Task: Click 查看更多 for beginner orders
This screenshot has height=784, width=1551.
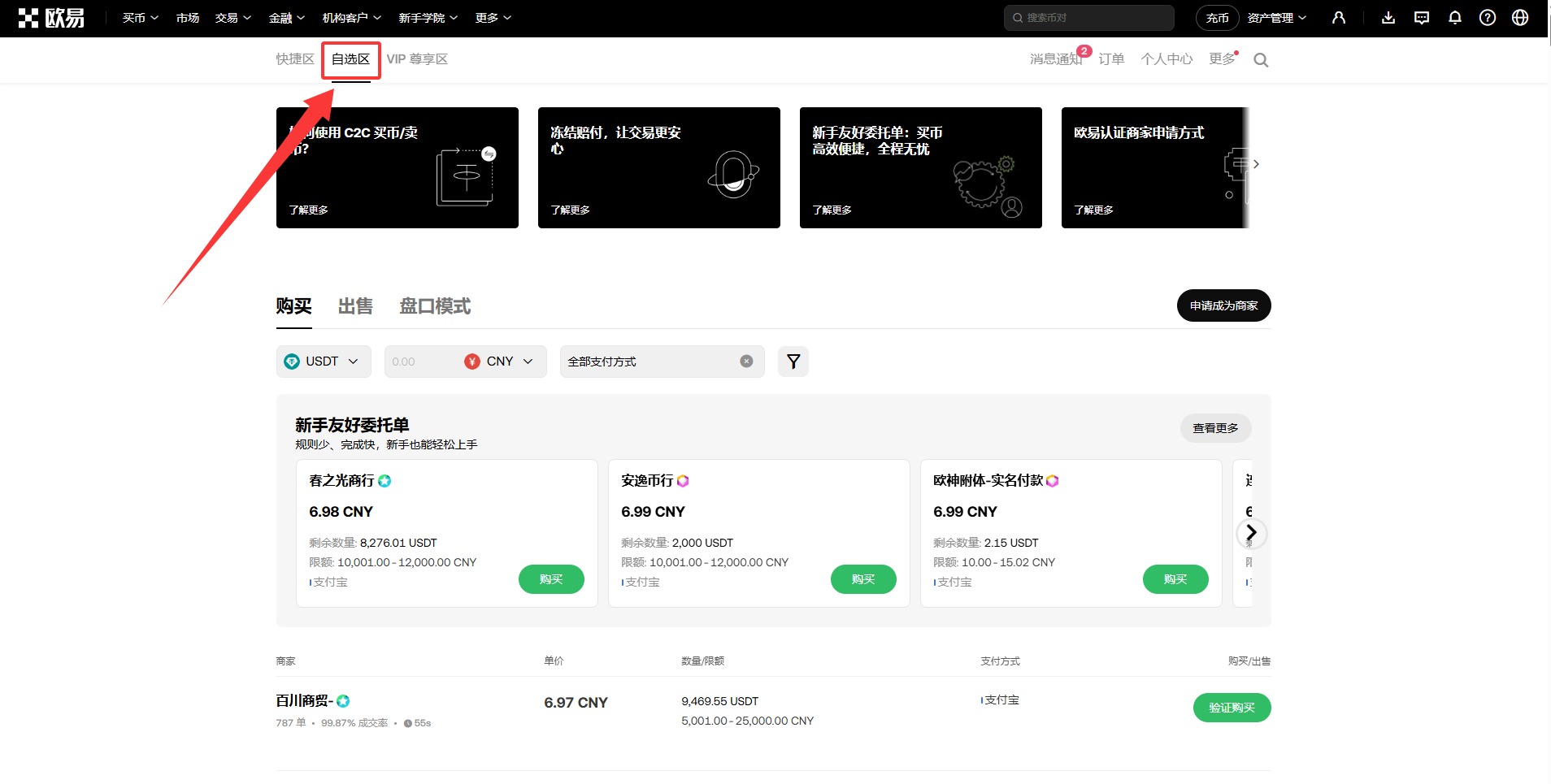Action: (x=1215, y=428)
